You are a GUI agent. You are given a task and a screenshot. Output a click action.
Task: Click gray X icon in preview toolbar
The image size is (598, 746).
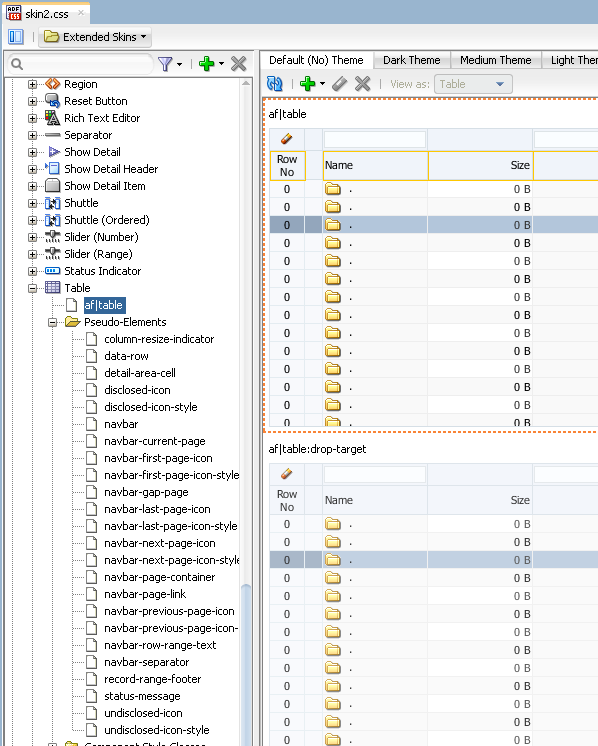coord(363,84)
